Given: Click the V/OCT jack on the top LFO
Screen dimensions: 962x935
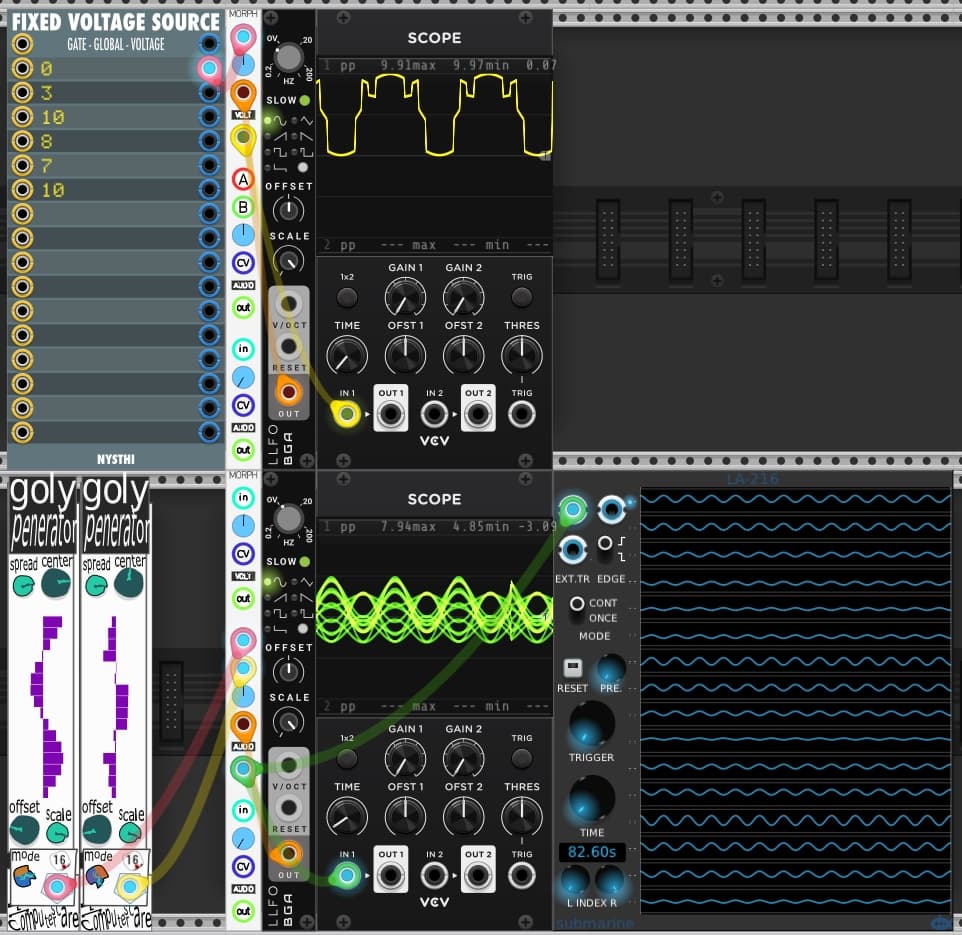Looking at the screenshot, I should [x=289, y=303].
